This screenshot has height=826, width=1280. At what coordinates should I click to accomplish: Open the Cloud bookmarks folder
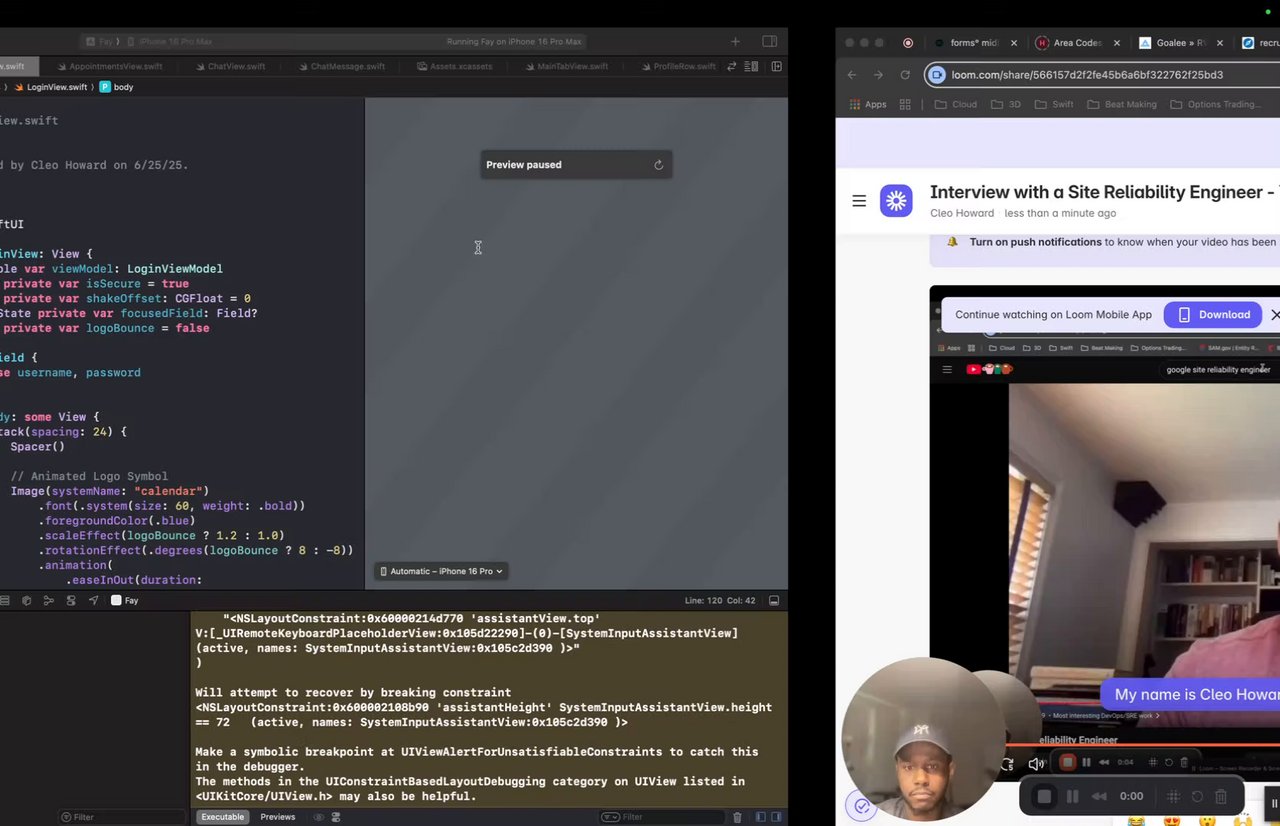pyautogui.click(x=955, y=104)
